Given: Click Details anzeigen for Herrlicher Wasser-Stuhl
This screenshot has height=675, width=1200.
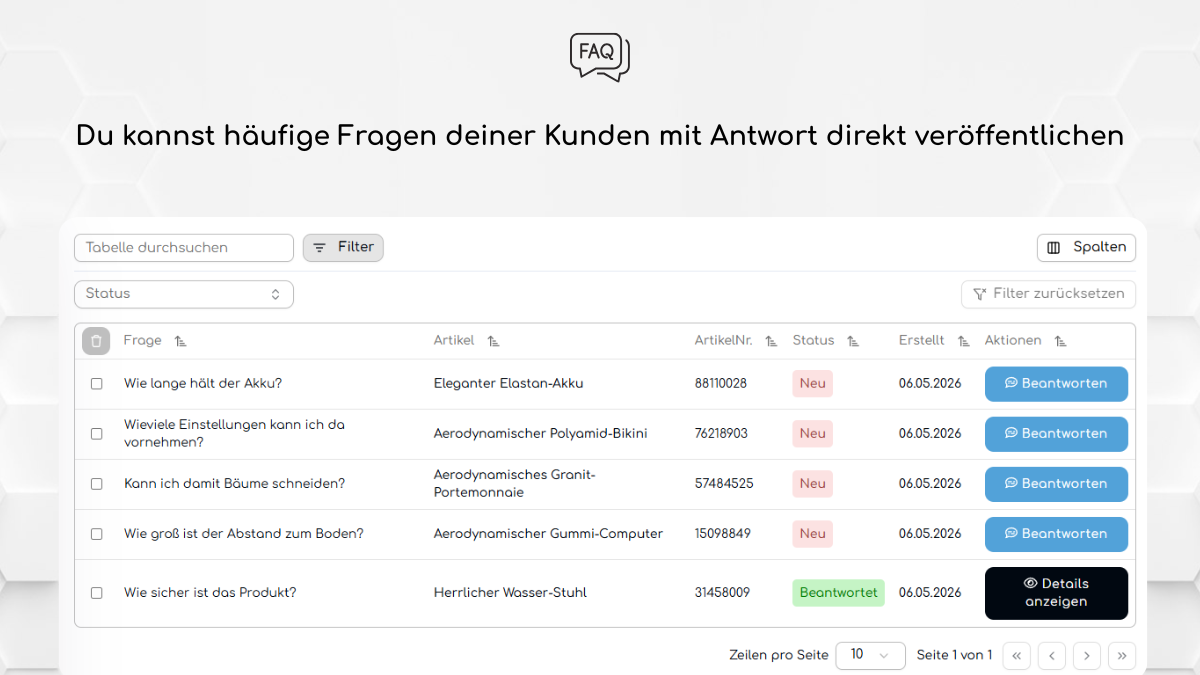Looking at the screenshot, I should (1056, 593).
